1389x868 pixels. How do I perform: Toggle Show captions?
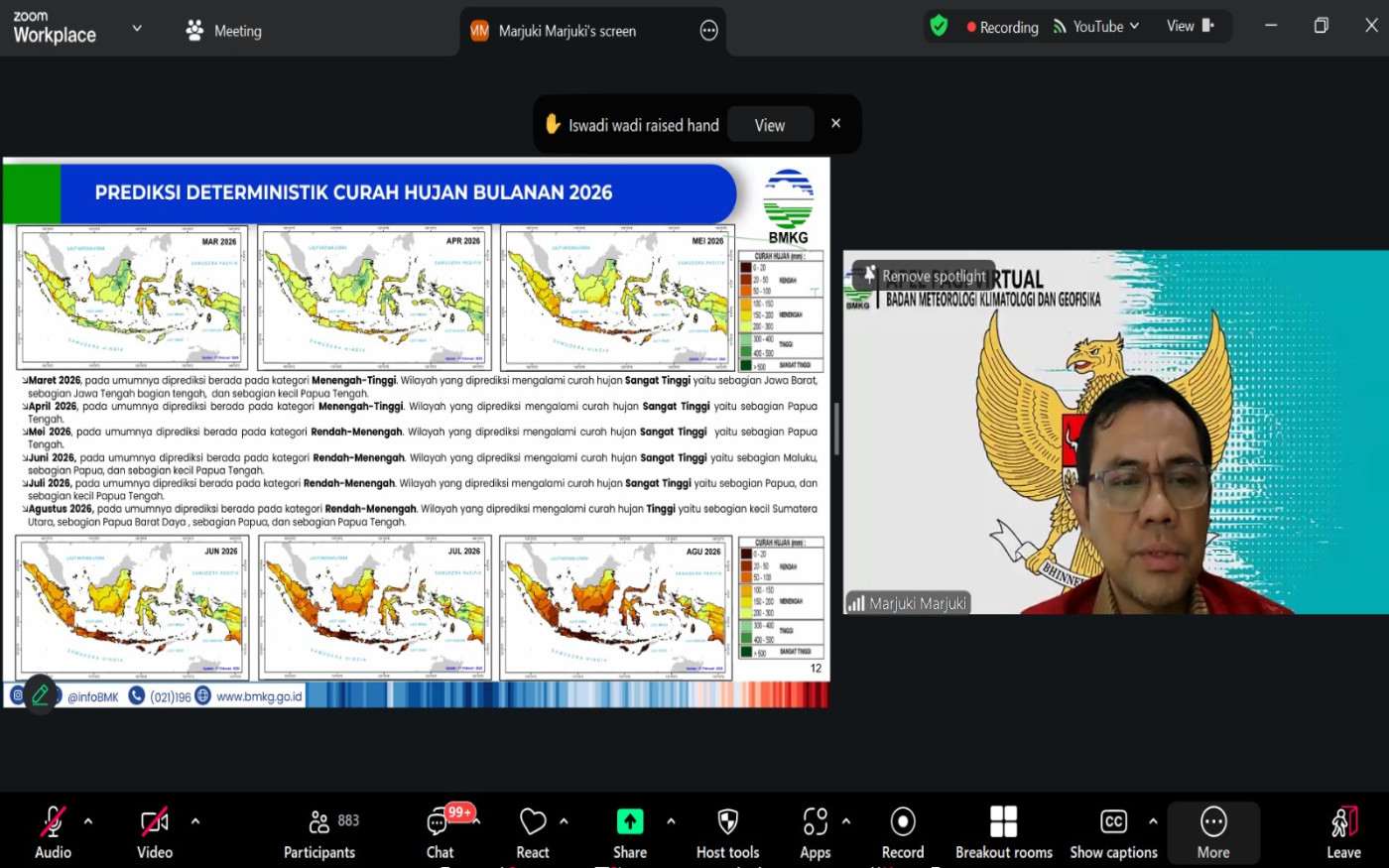click(x=1113, y=832)
